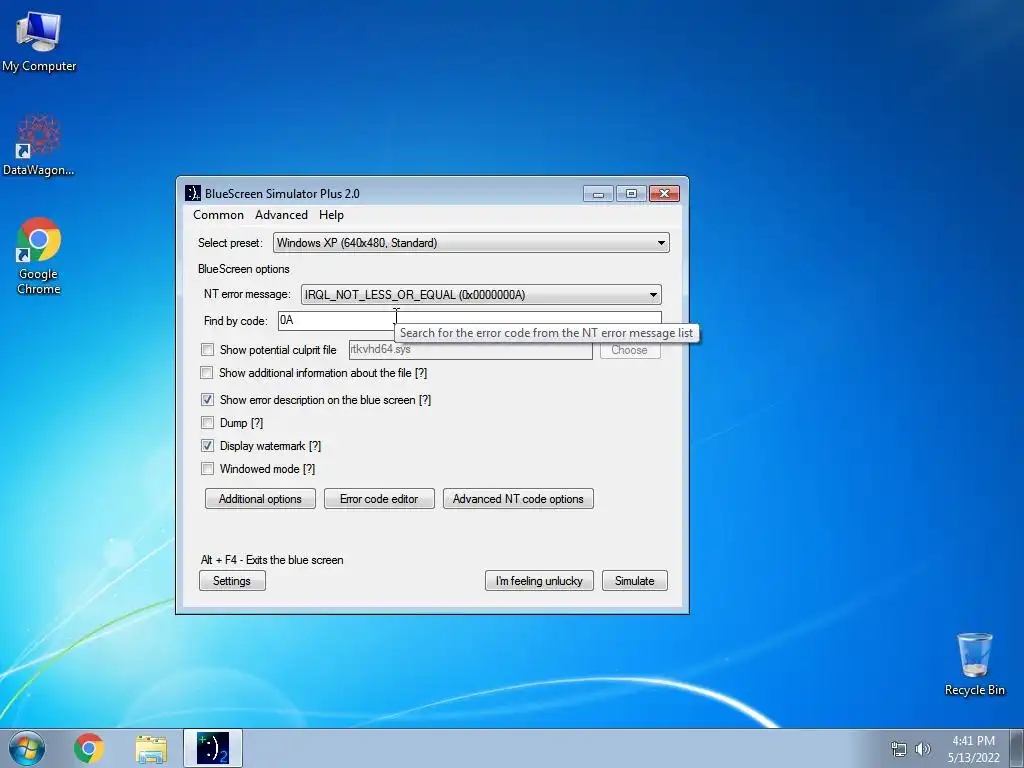Click the volume speaker tray icon
Screen dimensions: 1024x768
point(923,749)
